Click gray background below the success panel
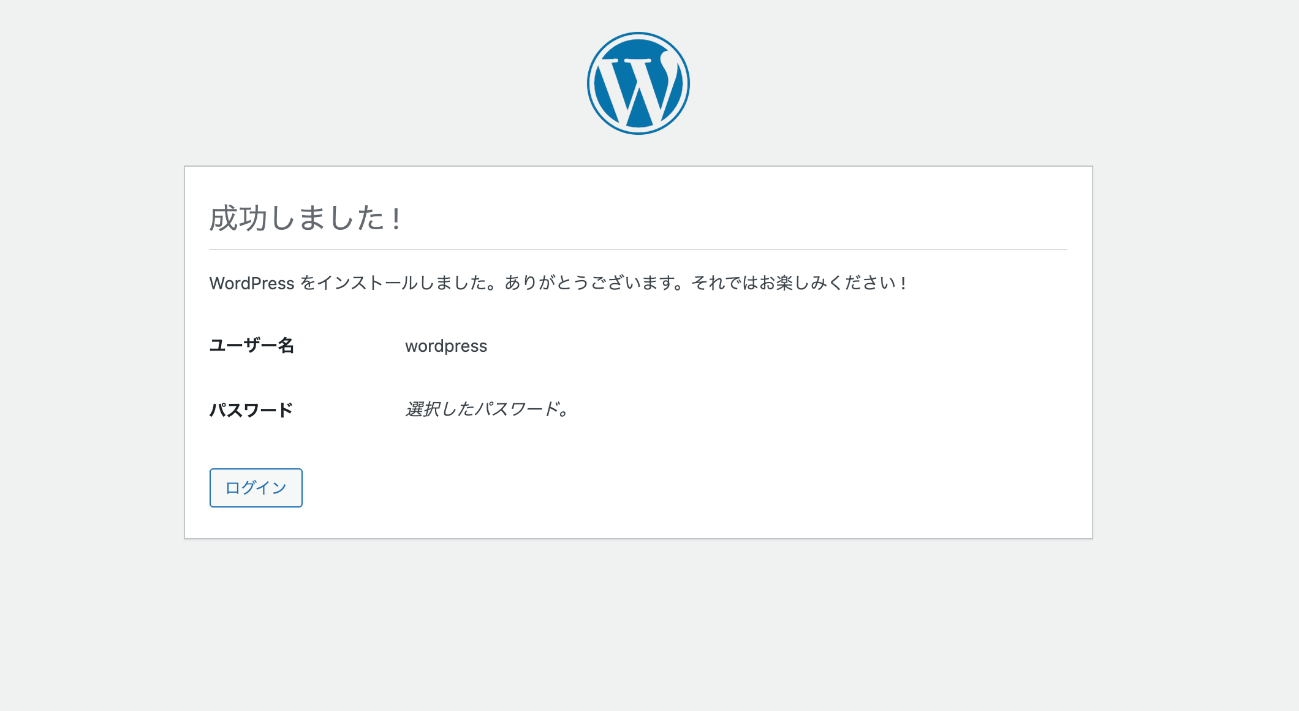 (x=638, y=620)
